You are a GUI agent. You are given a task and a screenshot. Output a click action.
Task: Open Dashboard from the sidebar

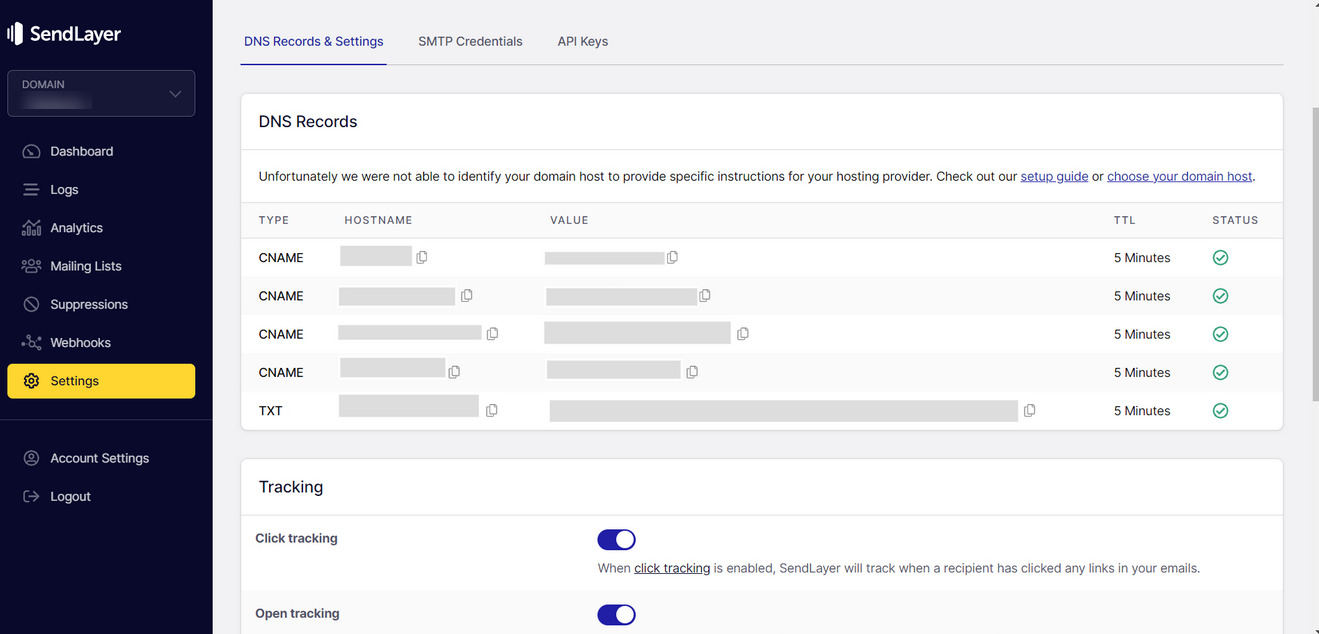pos(101,152)
